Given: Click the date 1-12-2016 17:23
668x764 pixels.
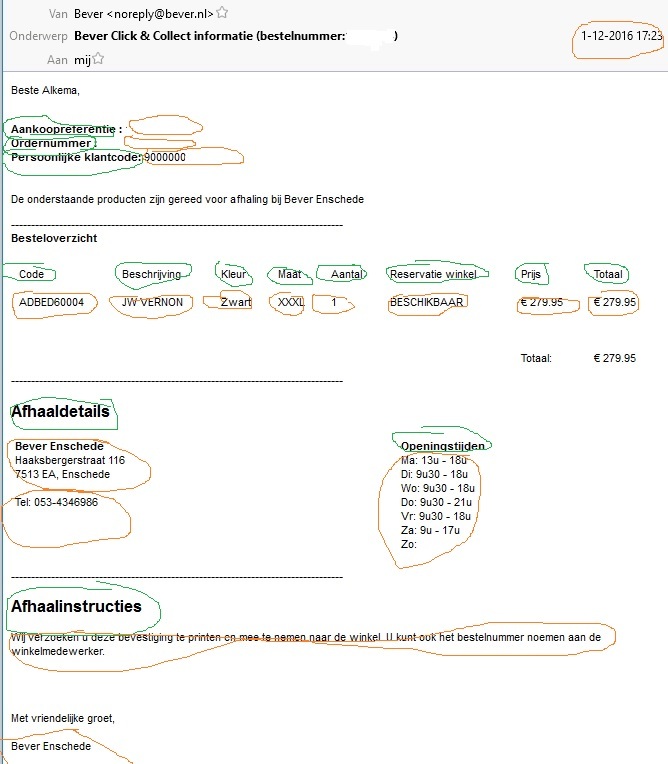Looking at the screenshot, I should (x=621, y=36).
